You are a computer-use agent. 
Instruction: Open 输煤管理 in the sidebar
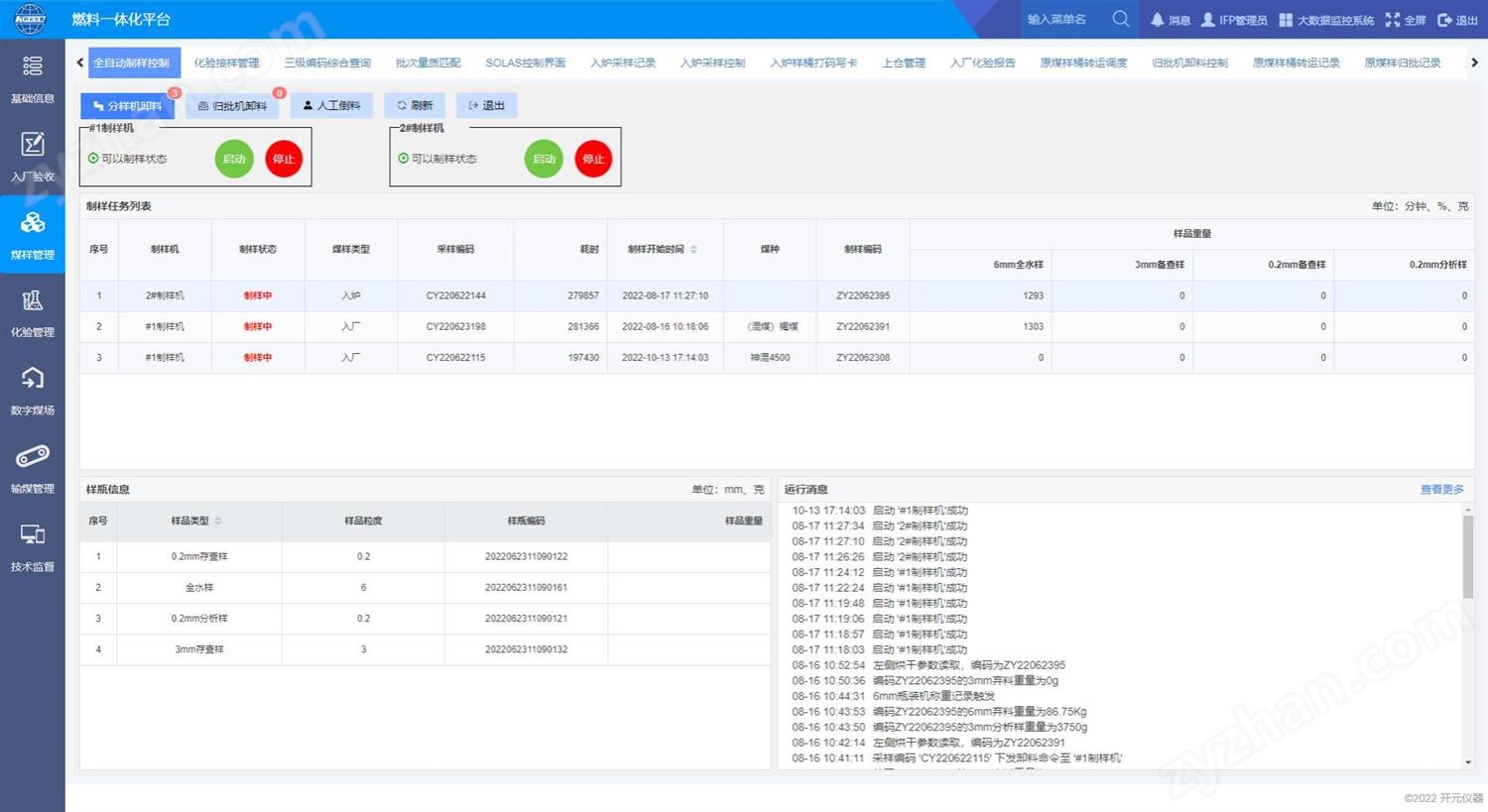(x=33, y=469)
